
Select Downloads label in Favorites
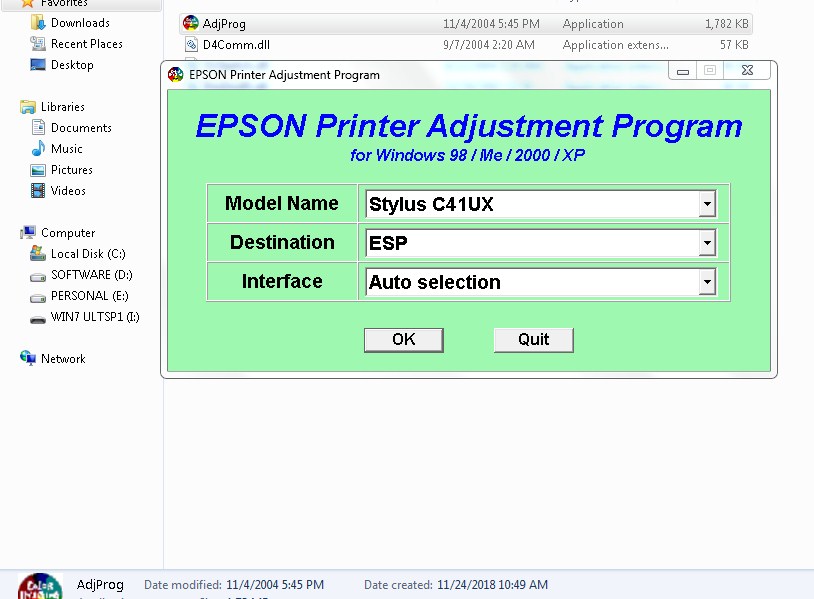point(80,23)
